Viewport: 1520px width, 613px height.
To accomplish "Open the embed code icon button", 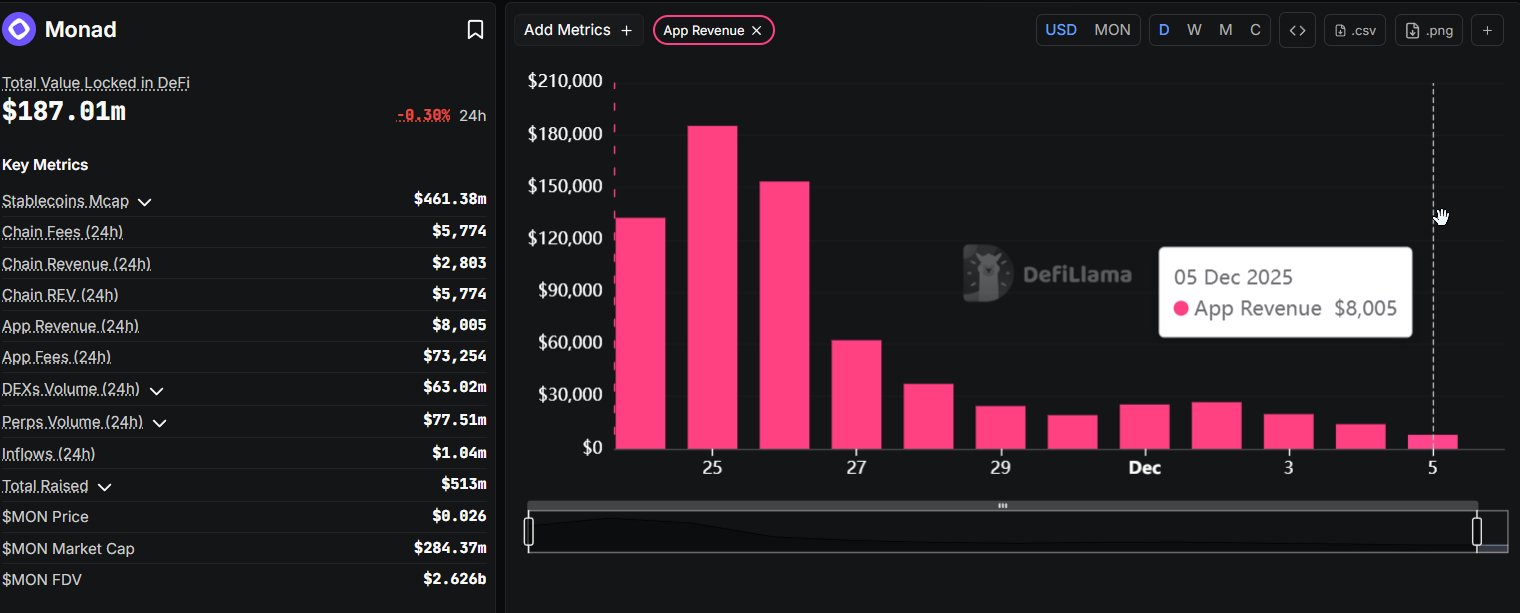I will click(1297, 30).
